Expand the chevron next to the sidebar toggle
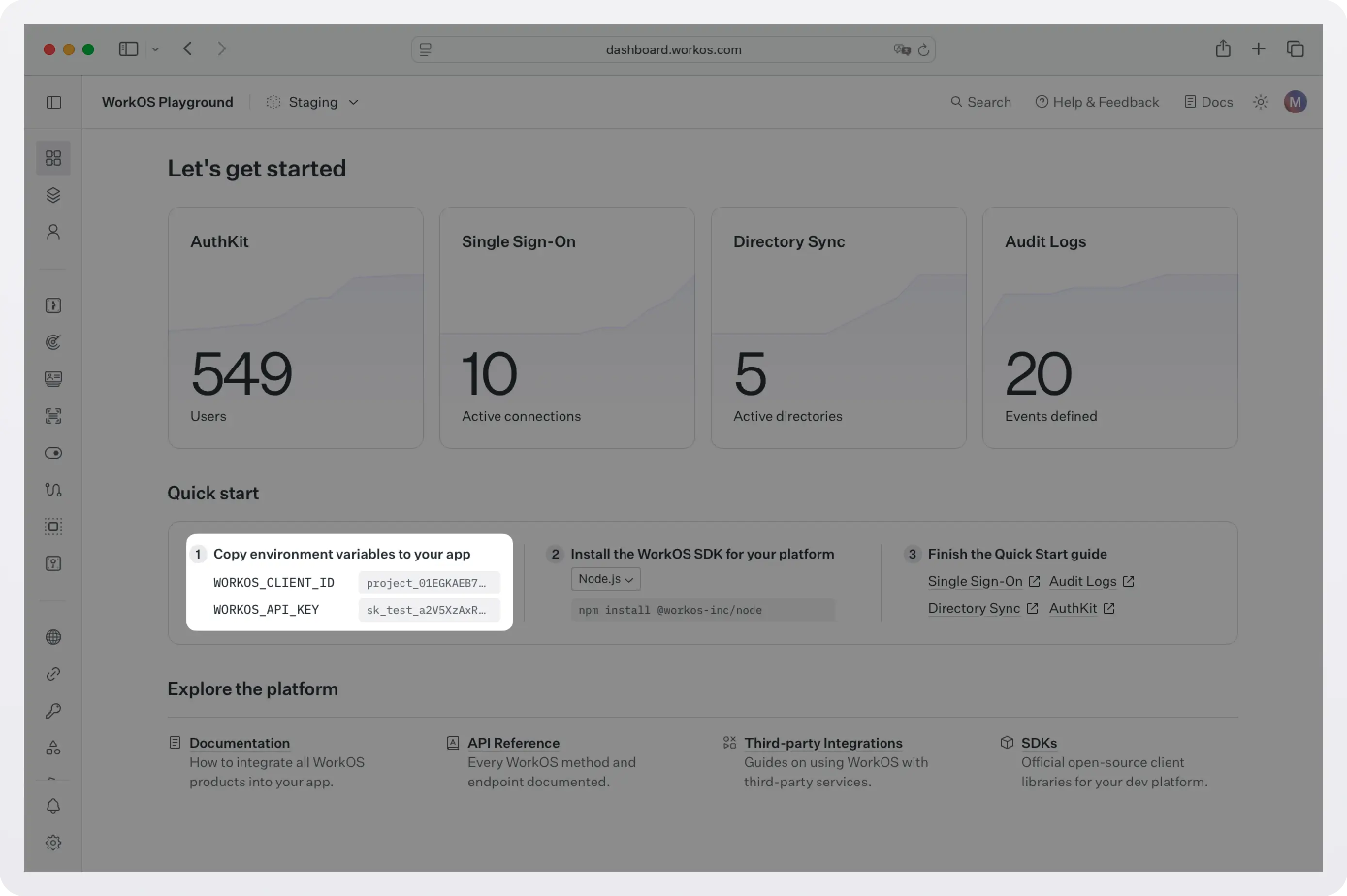Image resolution: width=1347 pixels, height=896 pixels. [x=156, y=49]
